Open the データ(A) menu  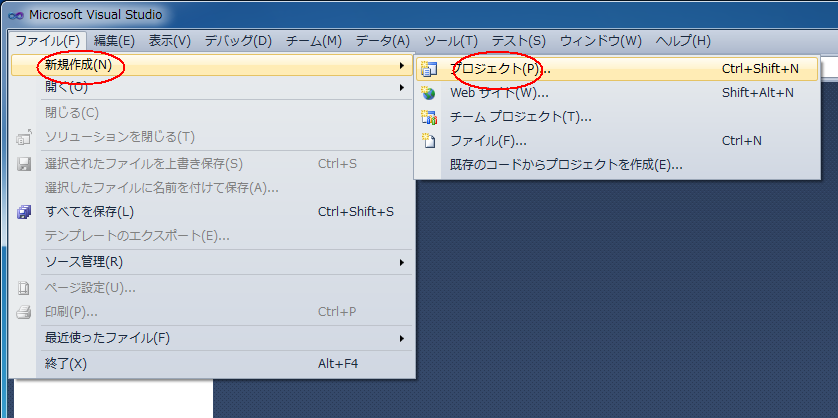383,41
